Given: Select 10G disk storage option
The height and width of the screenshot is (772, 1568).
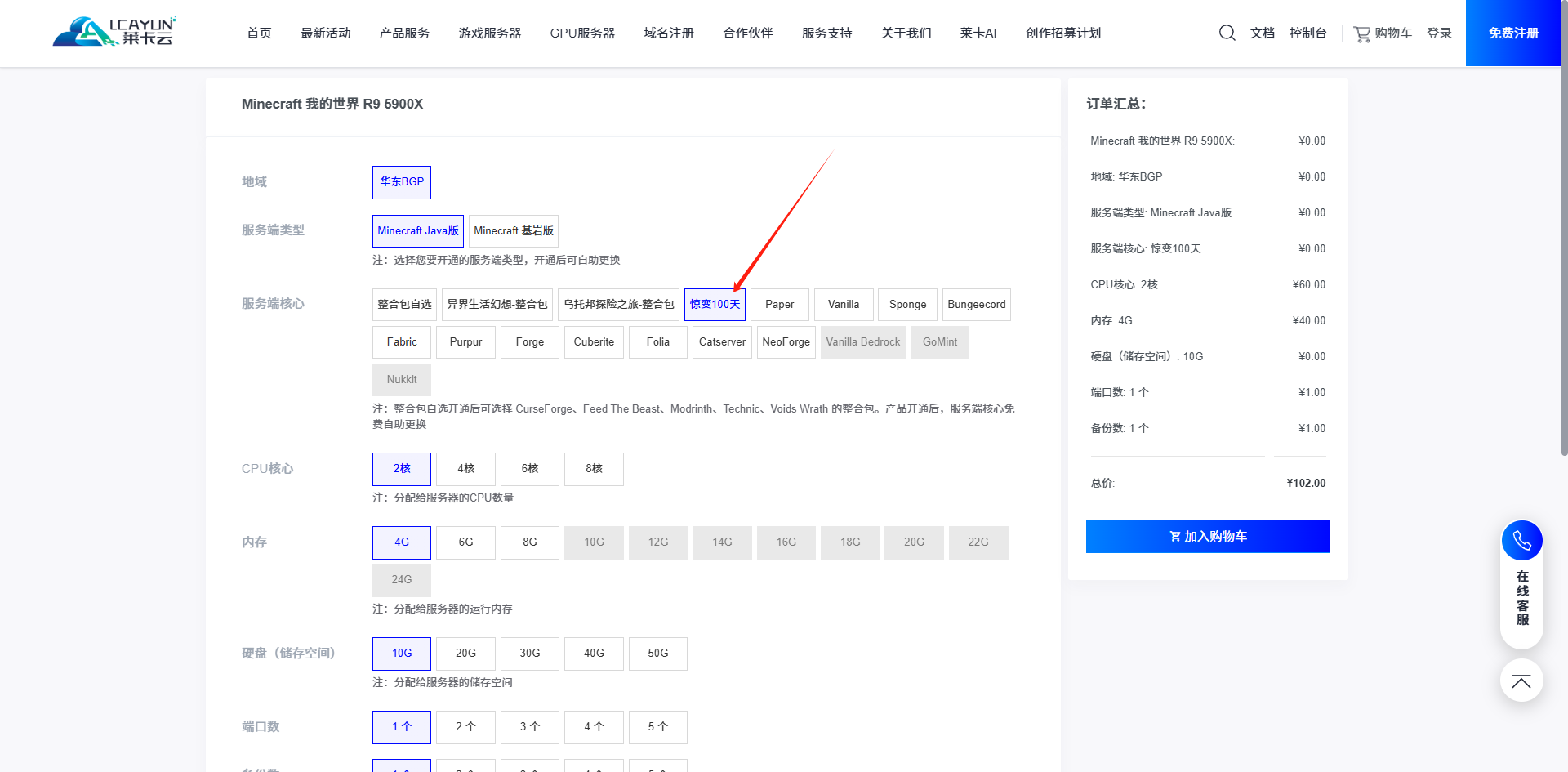Looking at the screenshot, I should coord(402,654).
